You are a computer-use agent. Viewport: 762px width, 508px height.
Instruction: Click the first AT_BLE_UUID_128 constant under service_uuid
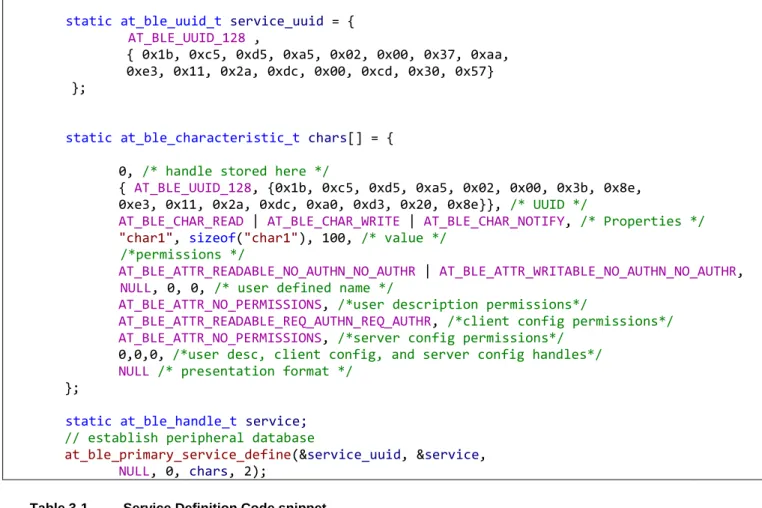point(187,38)
